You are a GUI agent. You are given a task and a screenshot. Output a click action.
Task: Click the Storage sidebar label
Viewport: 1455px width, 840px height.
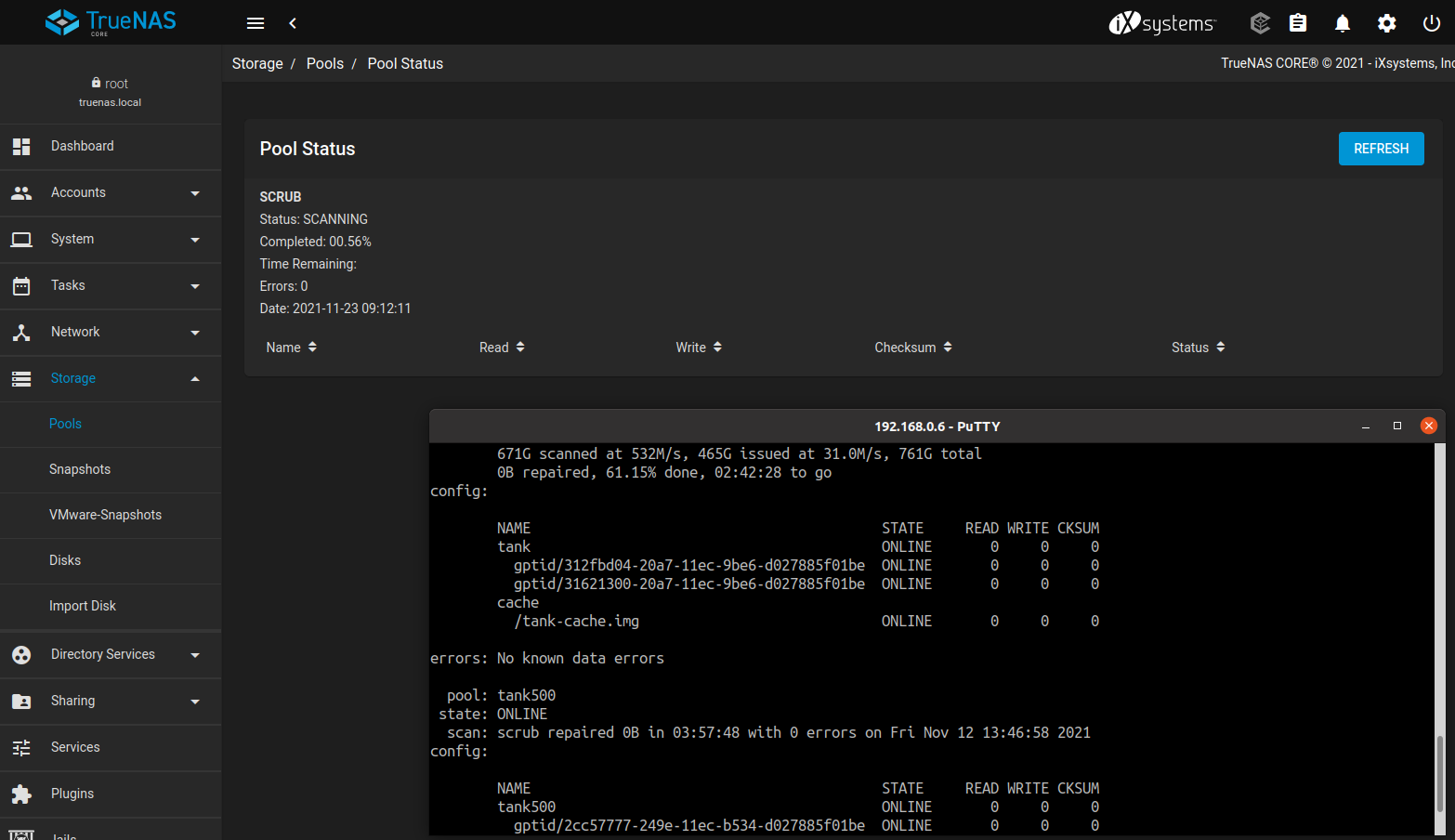(x=73, y=379)
